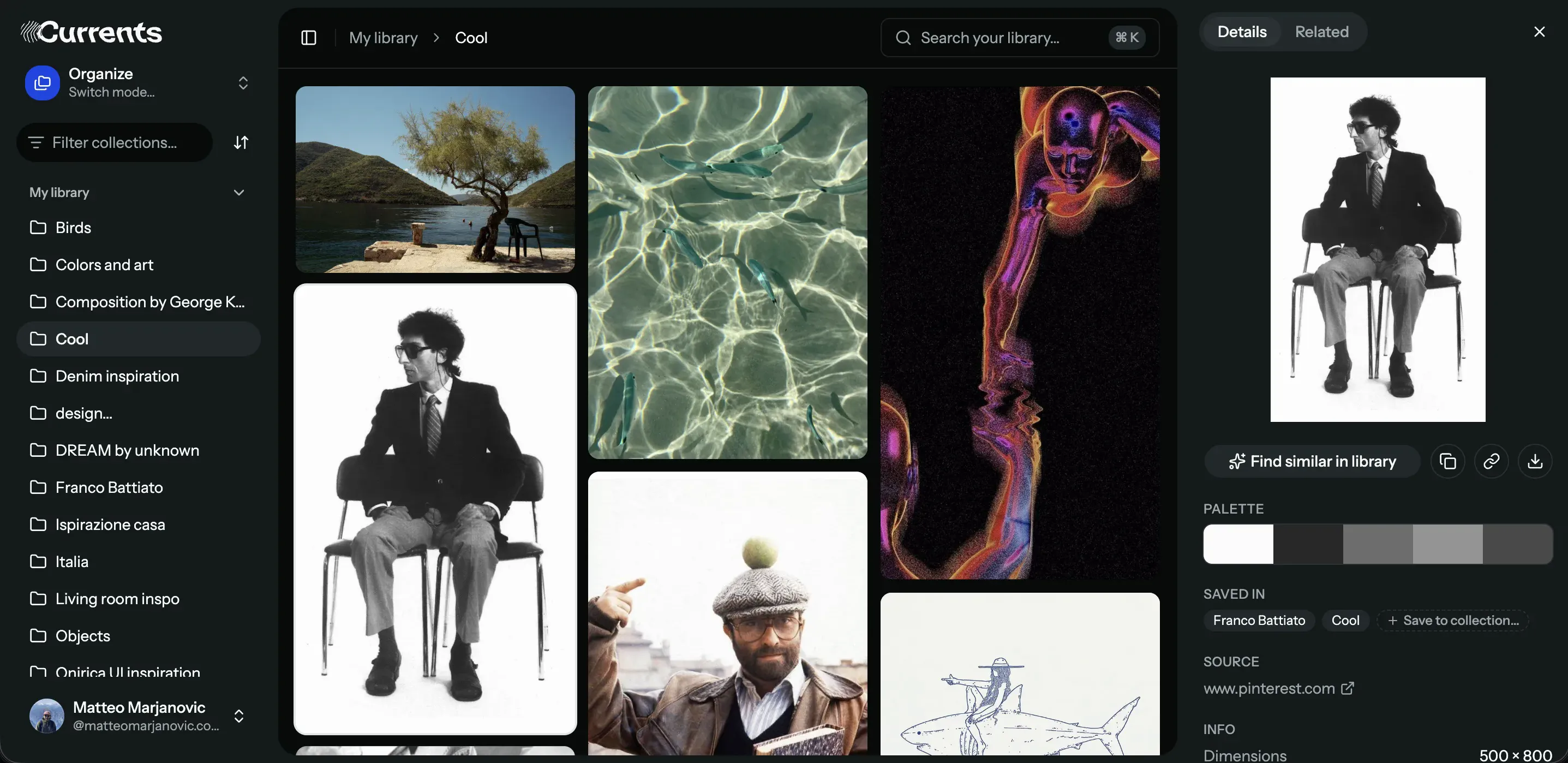Open external link icon next to pinterest
The width and height of the screenshot is (1568, 763).
1348,688
